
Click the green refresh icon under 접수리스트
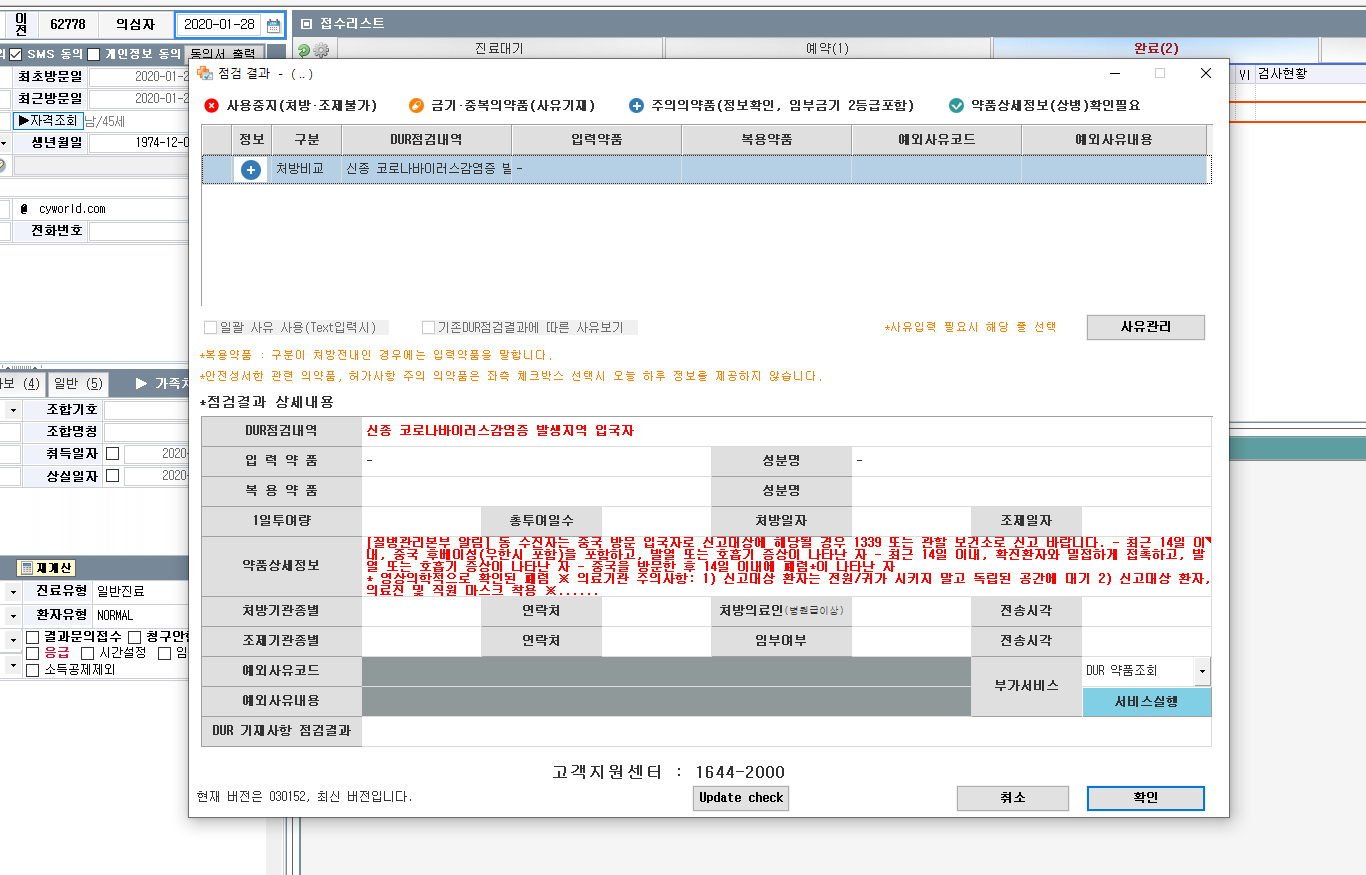tap(304, 50)
